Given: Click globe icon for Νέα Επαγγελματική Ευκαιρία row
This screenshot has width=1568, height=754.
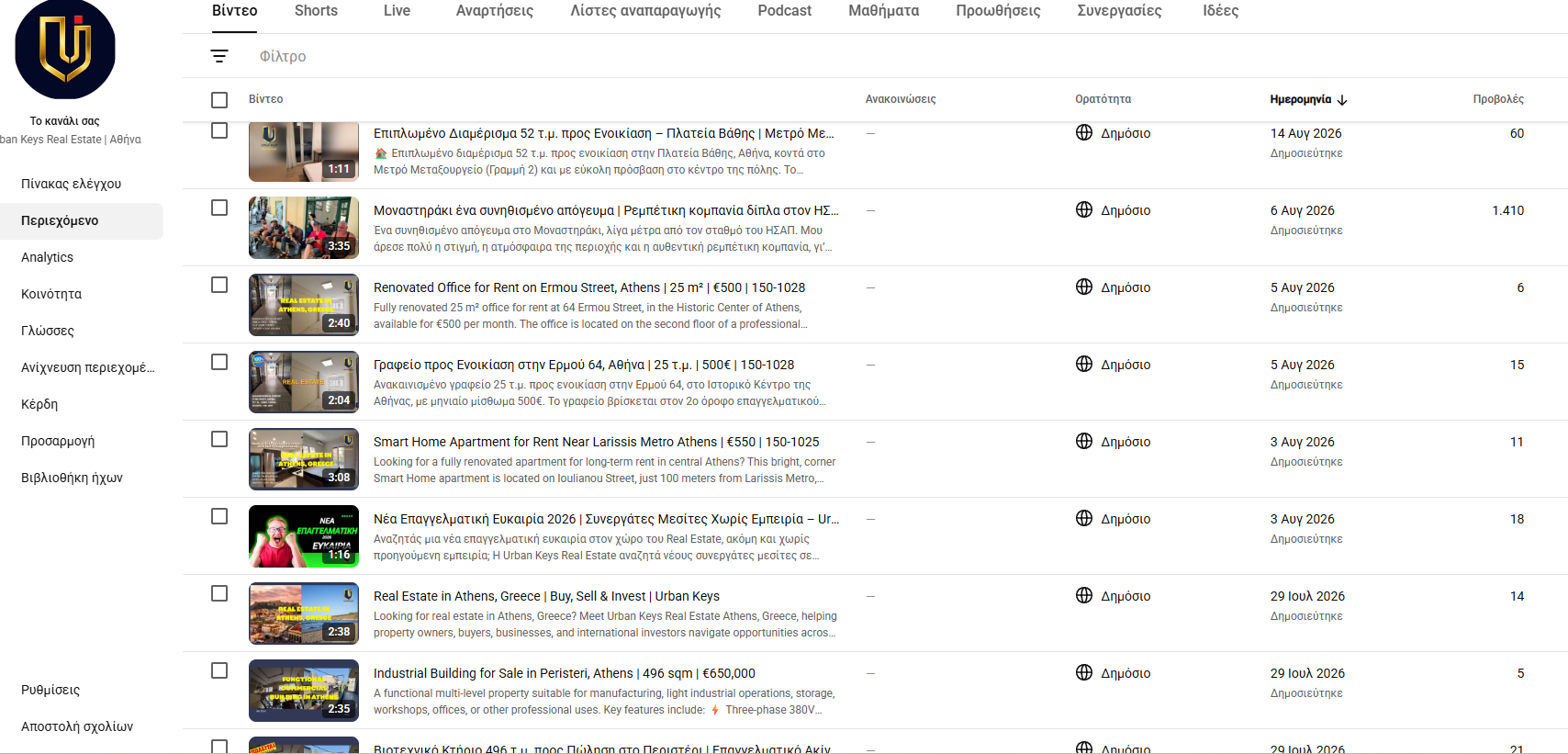Looking at the screenshot, I should 1084,518.
